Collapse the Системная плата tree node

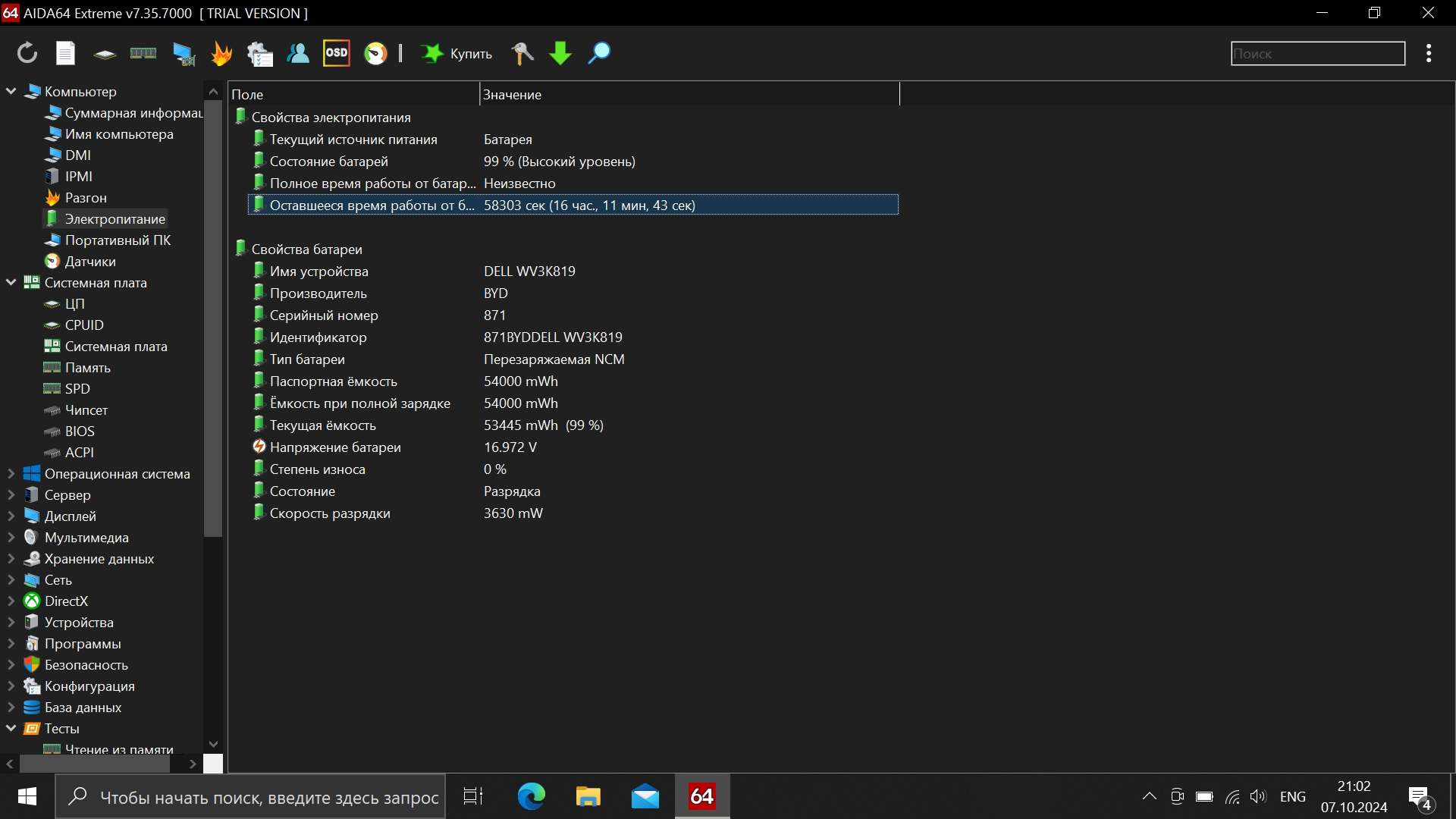pos(11,283)
